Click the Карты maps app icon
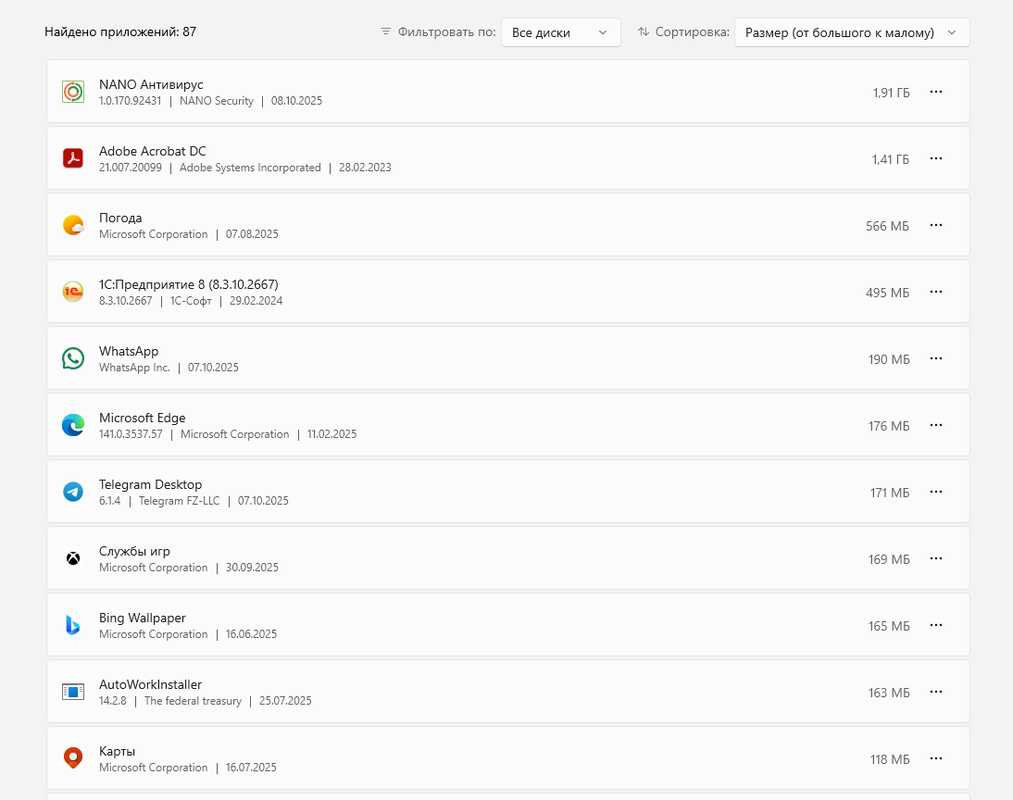 (73, 758)
